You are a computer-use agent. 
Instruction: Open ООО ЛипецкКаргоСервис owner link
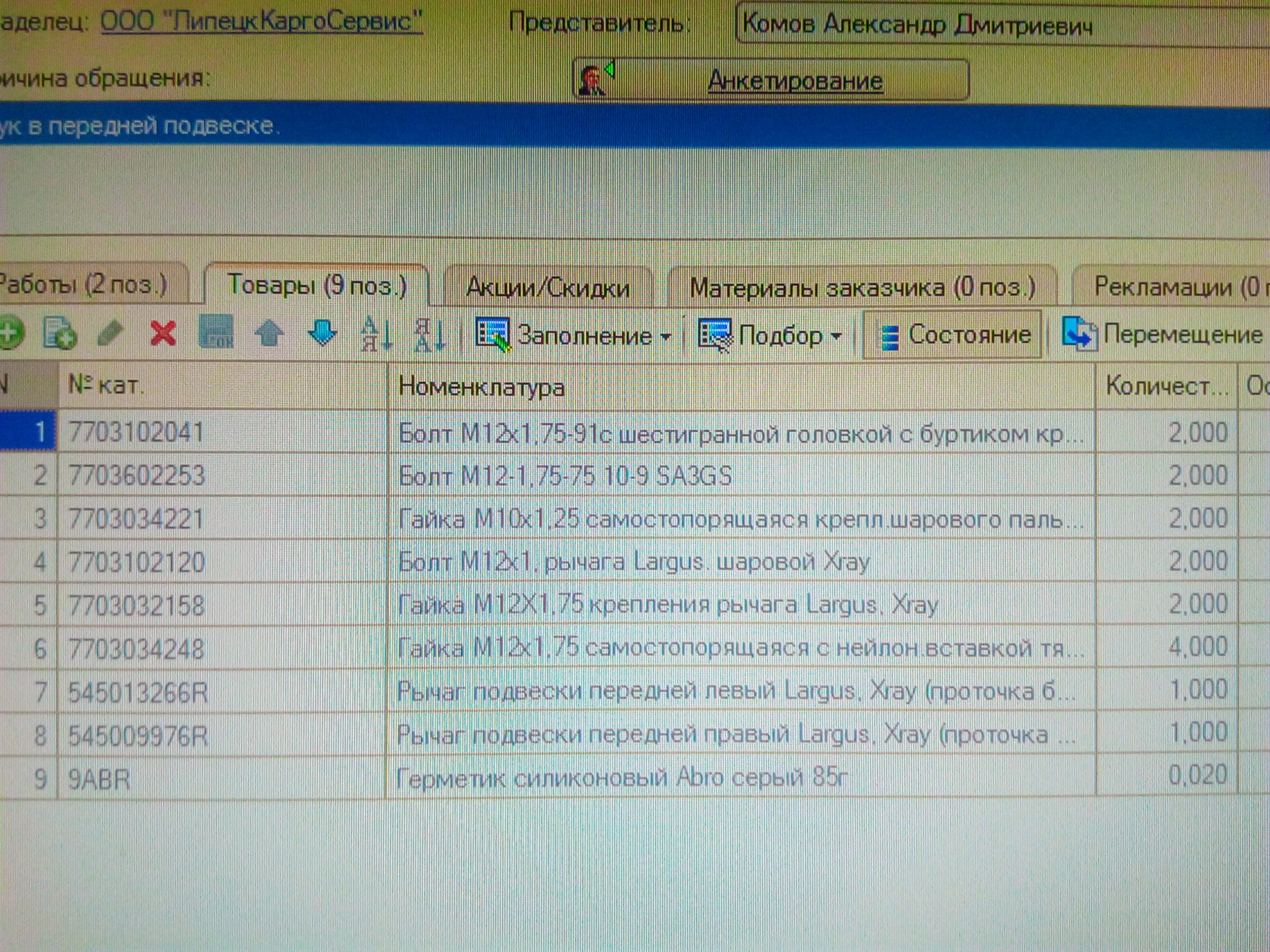(261, 22)
